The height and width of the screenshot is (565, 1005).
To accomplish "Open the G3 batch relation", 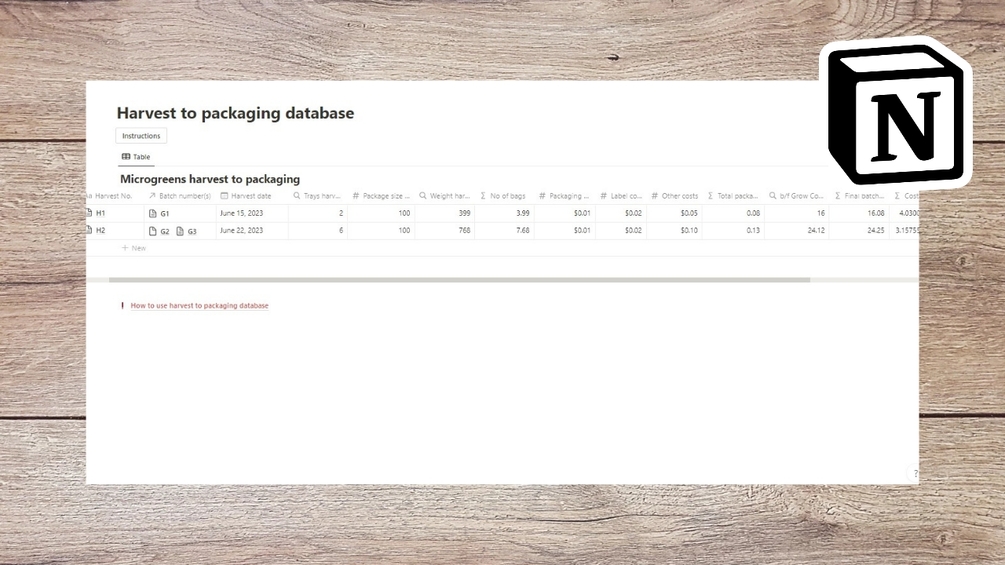I will (187, 231).
